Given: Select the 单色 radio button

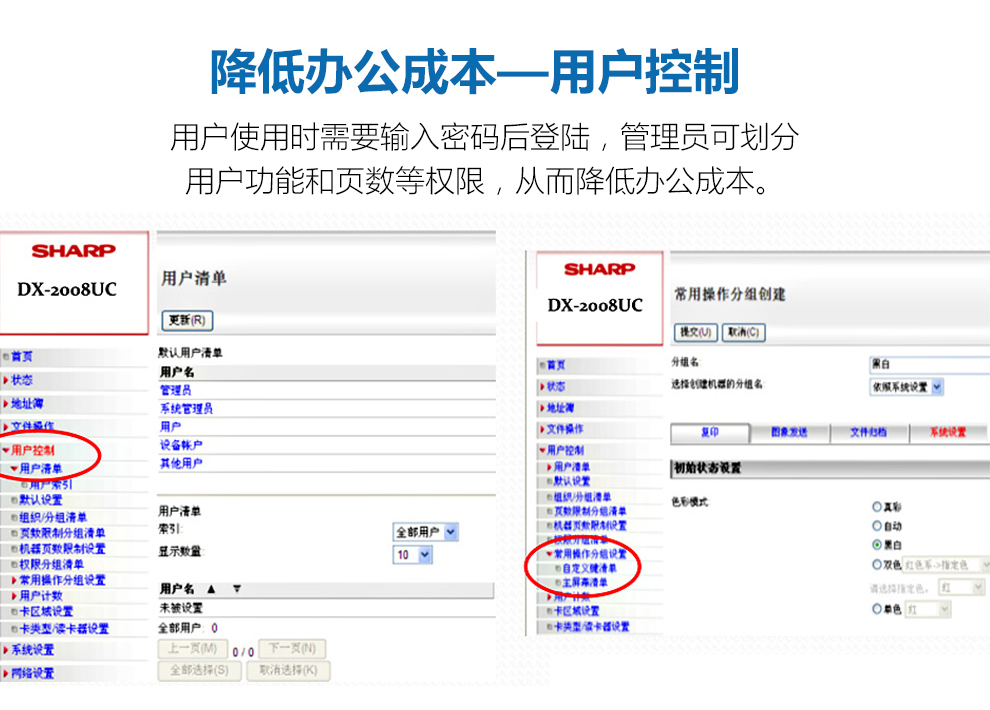Looking at the screenshot, I should (x=877, y=608).
